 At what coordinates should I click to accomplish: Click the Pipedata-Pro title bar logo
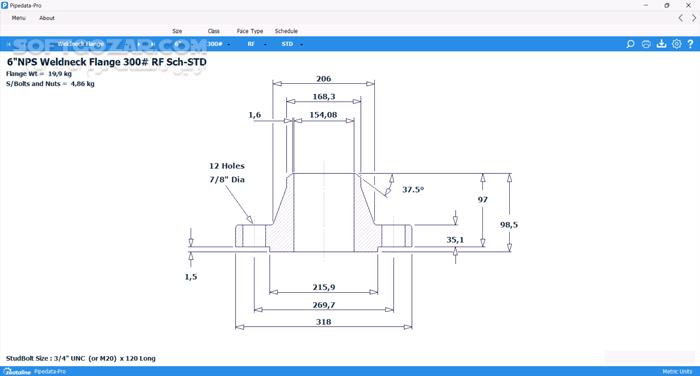[4, 5]
